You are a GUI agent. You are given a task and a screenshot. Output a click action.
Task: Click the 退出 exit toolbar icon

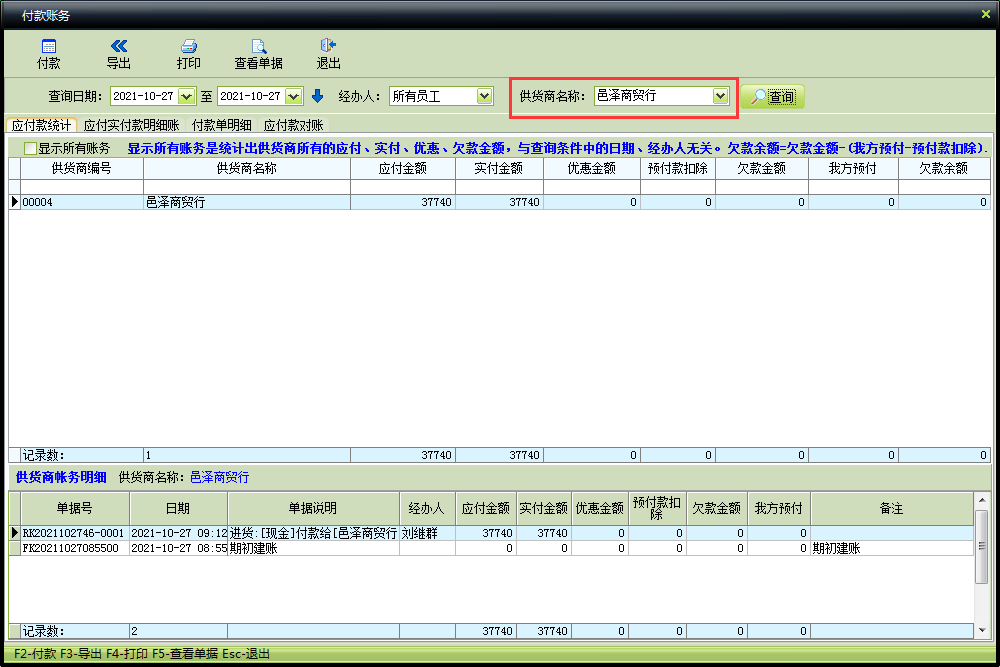point(328,54)
